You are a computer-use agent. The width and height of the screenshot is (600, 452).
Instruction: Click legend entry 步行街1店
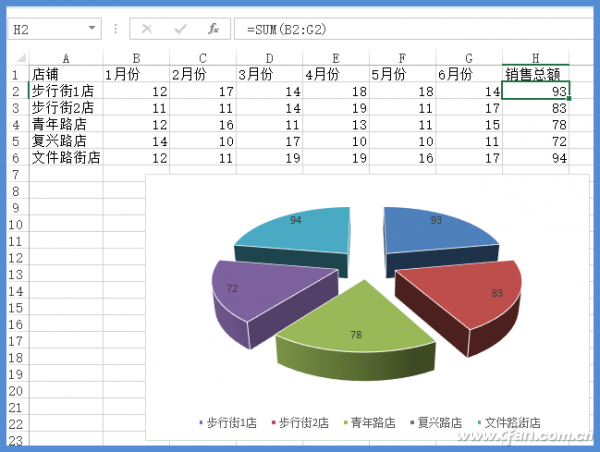coord(228,423)
